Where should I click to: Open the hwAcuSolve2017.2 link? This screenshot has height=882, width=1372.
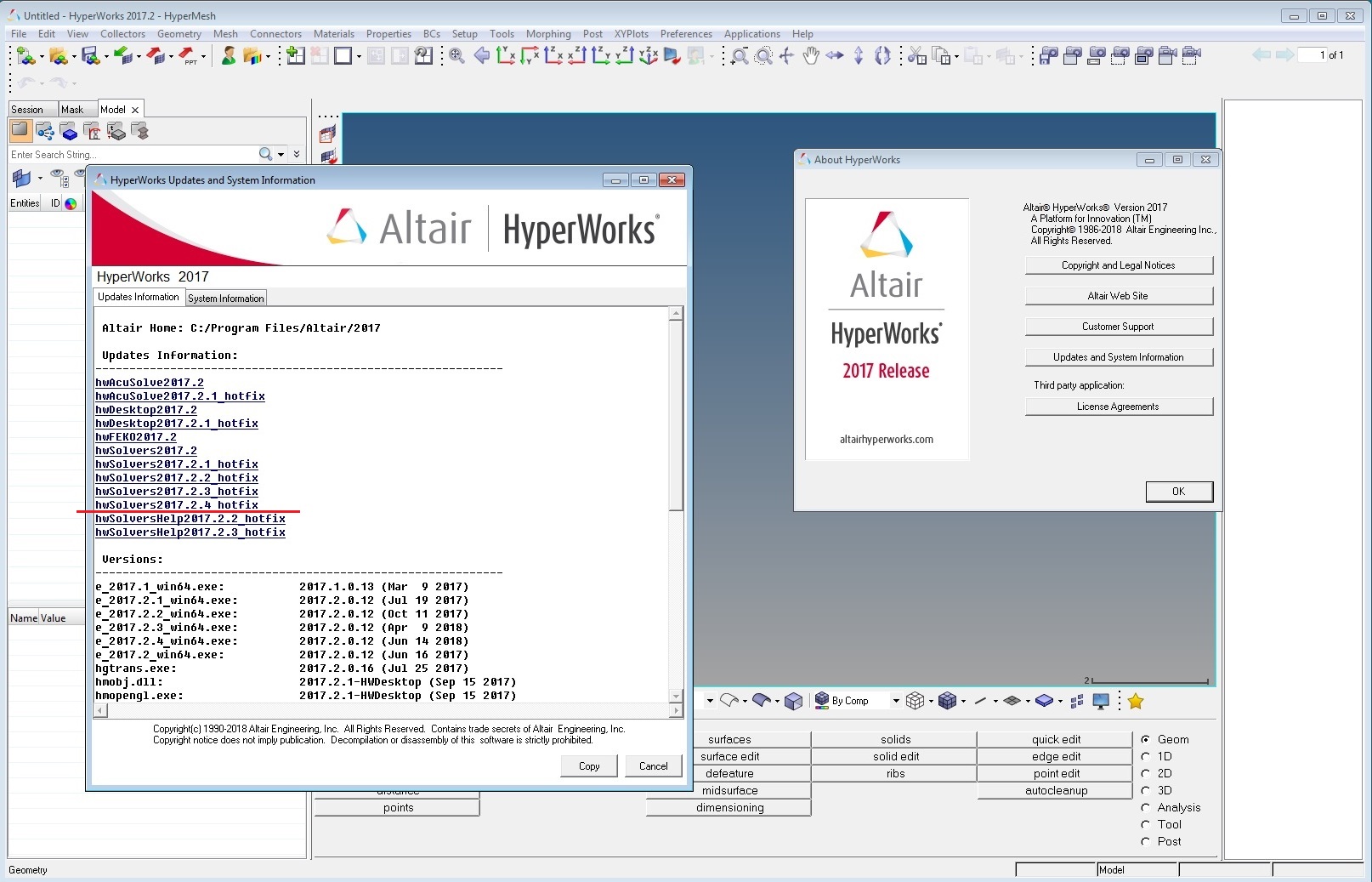pyautogui.click(x=150, y=383)
